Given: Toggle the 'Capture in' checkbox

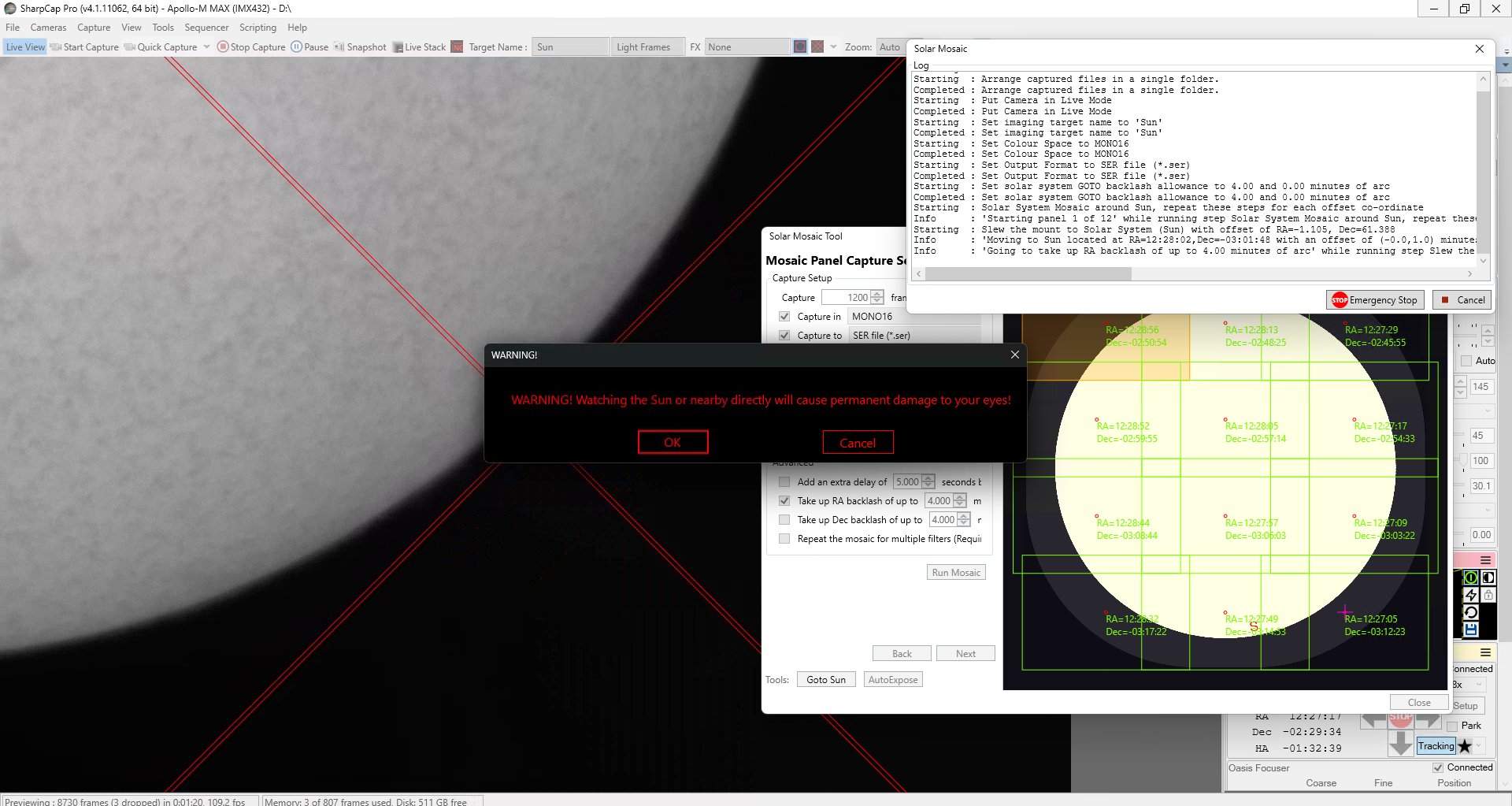Looking at the screenshot, I should (784, 317).
